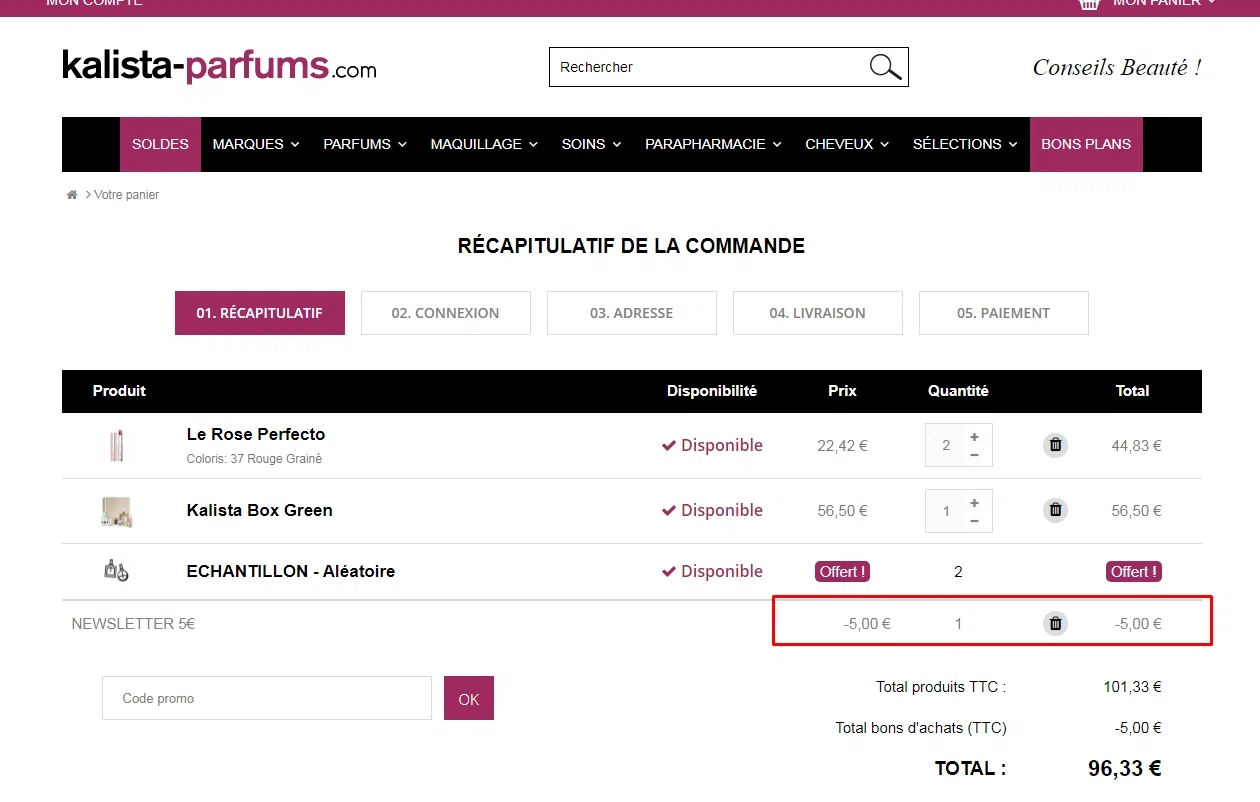Screen dimensions: 1260x802
Task: Expand the PARAPHARMACIE dropdown menu
Action: coord(713,144)
